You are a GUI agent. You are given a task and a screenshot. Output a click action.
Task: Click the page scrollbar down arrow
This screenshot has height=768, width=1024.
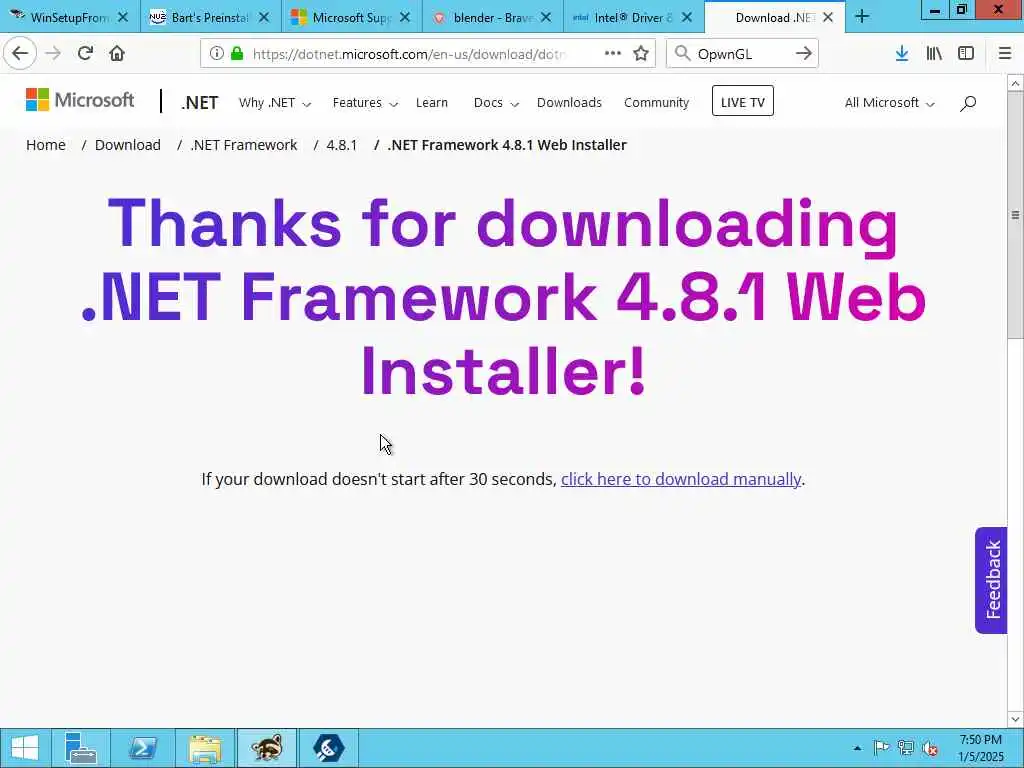1015,719
